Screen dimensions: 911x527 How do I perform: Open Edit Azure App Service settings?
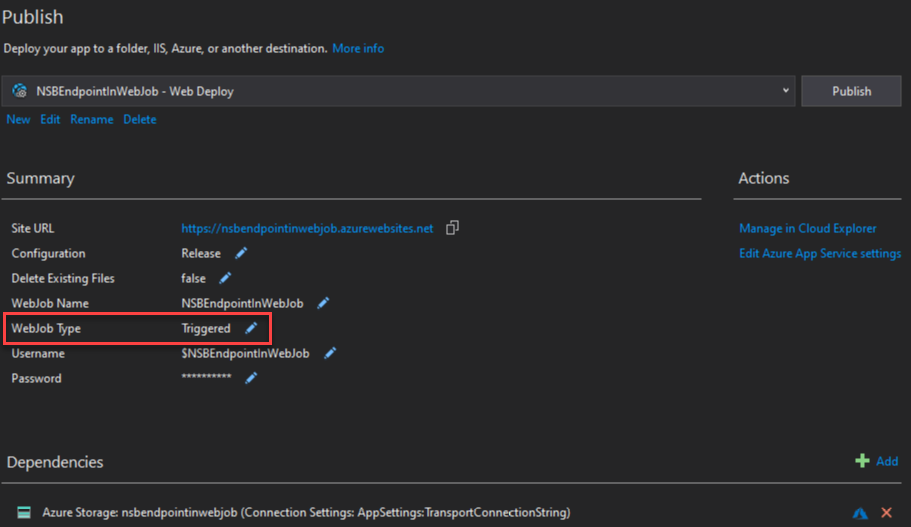(x=820, y=253)
